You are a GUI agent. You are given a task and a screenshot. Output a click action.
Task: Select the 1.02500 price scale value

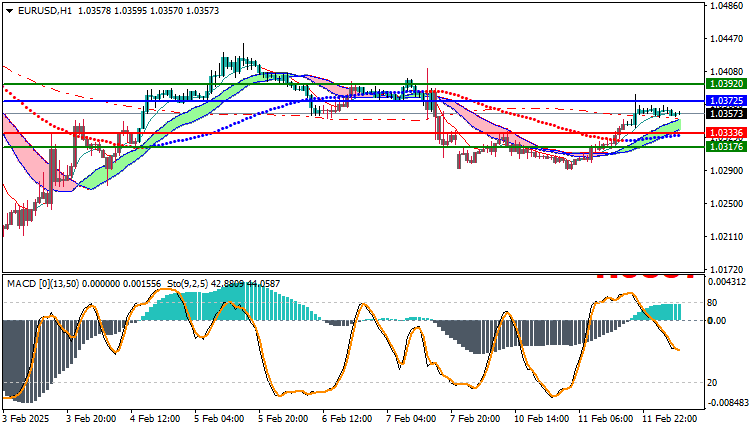[727, 204]
